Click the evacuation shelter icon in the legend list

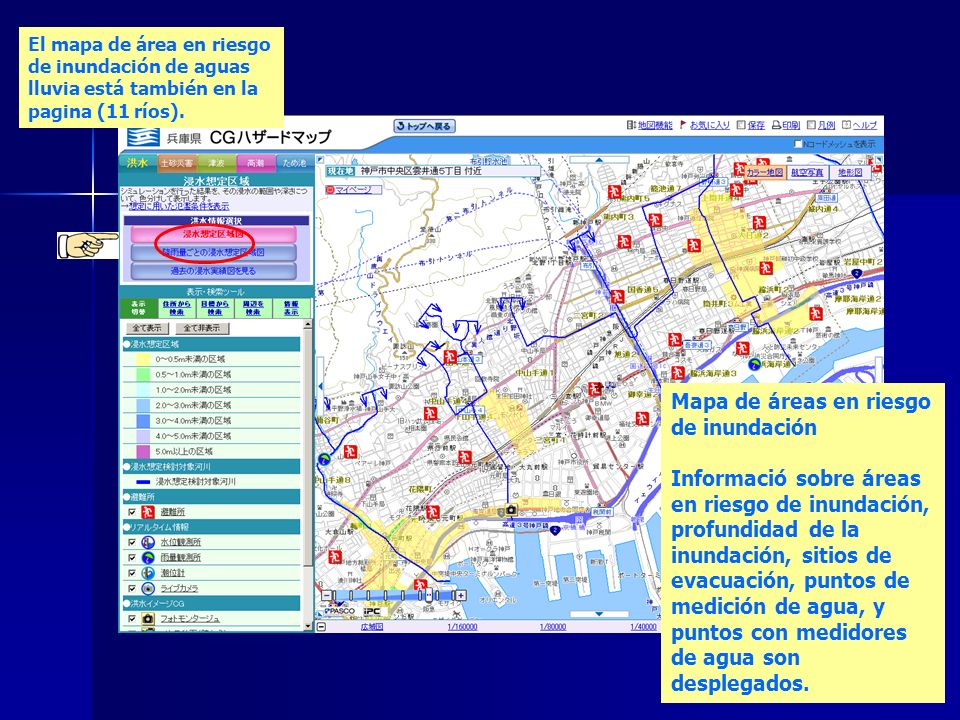point(148,512)
